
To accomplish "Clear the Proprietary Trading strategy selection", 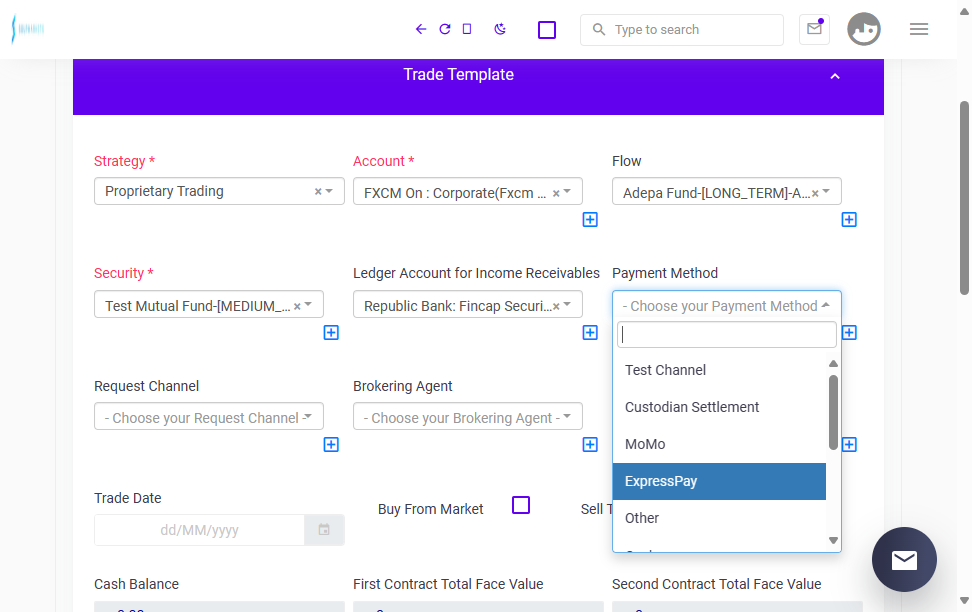I will (318, 192).
